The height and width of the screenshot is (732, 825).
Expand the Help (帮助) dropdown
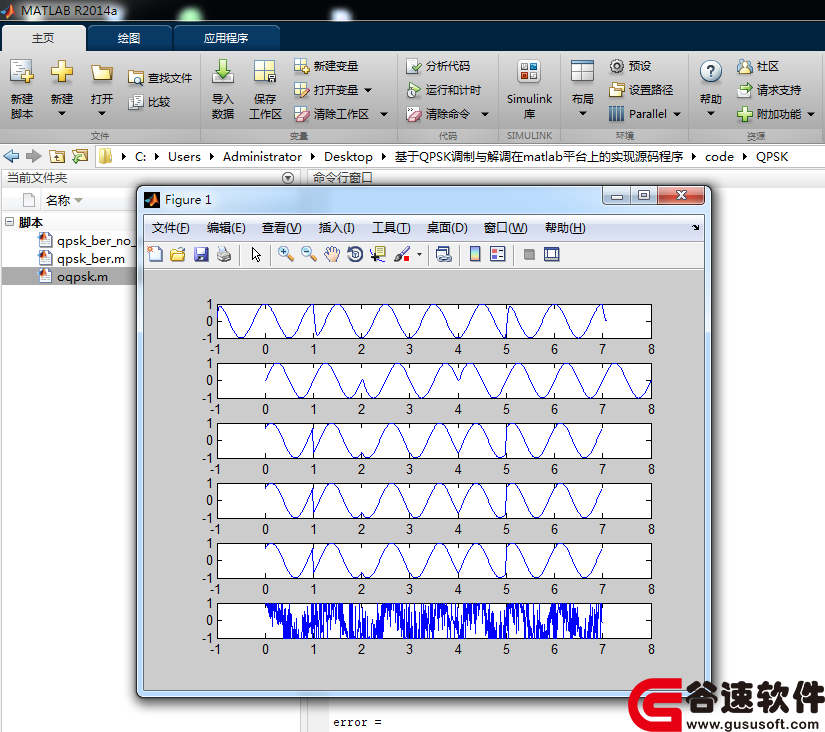[x=710, y=113]
